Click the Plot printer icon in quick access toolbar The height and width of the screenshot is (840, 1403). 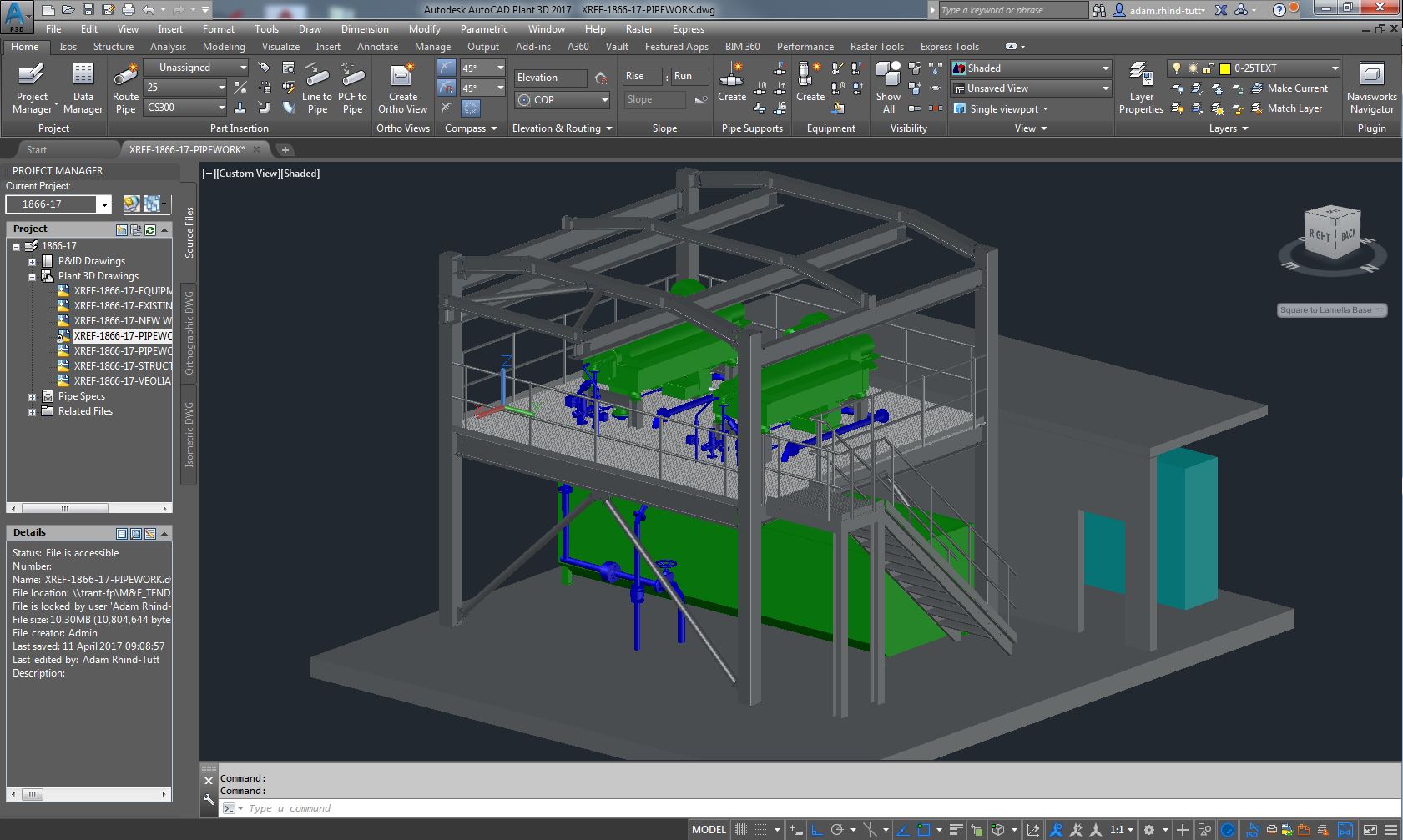(x=128, y=10)
